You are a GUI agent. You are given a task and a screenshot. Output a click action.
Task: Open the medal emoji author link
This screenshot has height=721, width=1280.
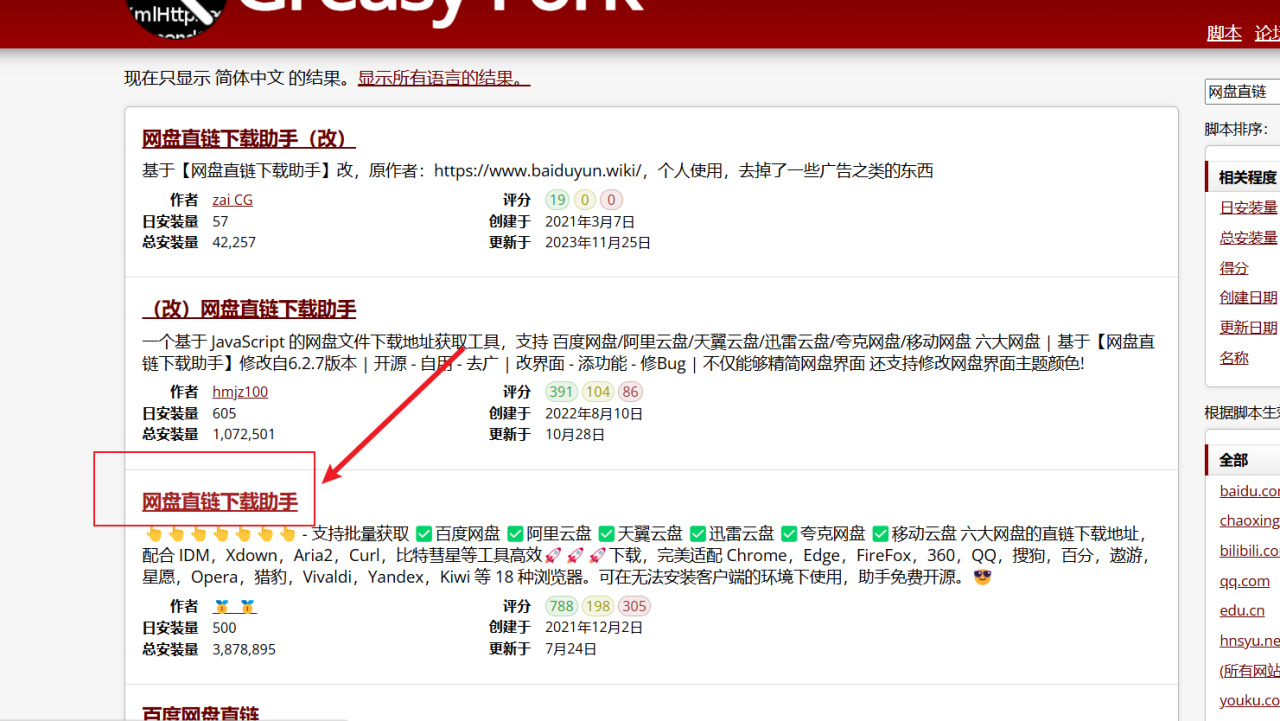click(x=235, y=606)
